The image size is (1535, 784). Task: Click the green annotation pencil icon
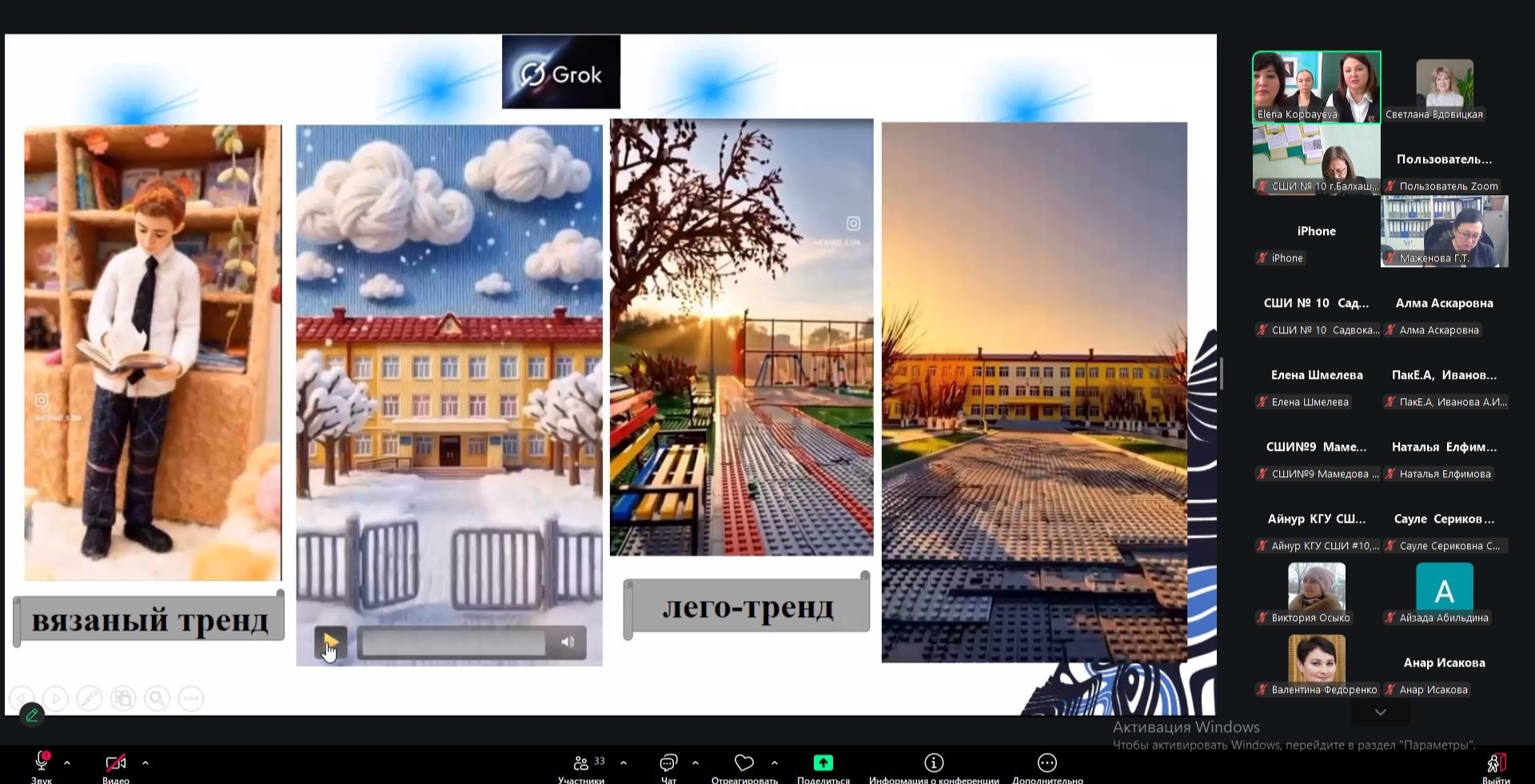(x=32, y=714)
